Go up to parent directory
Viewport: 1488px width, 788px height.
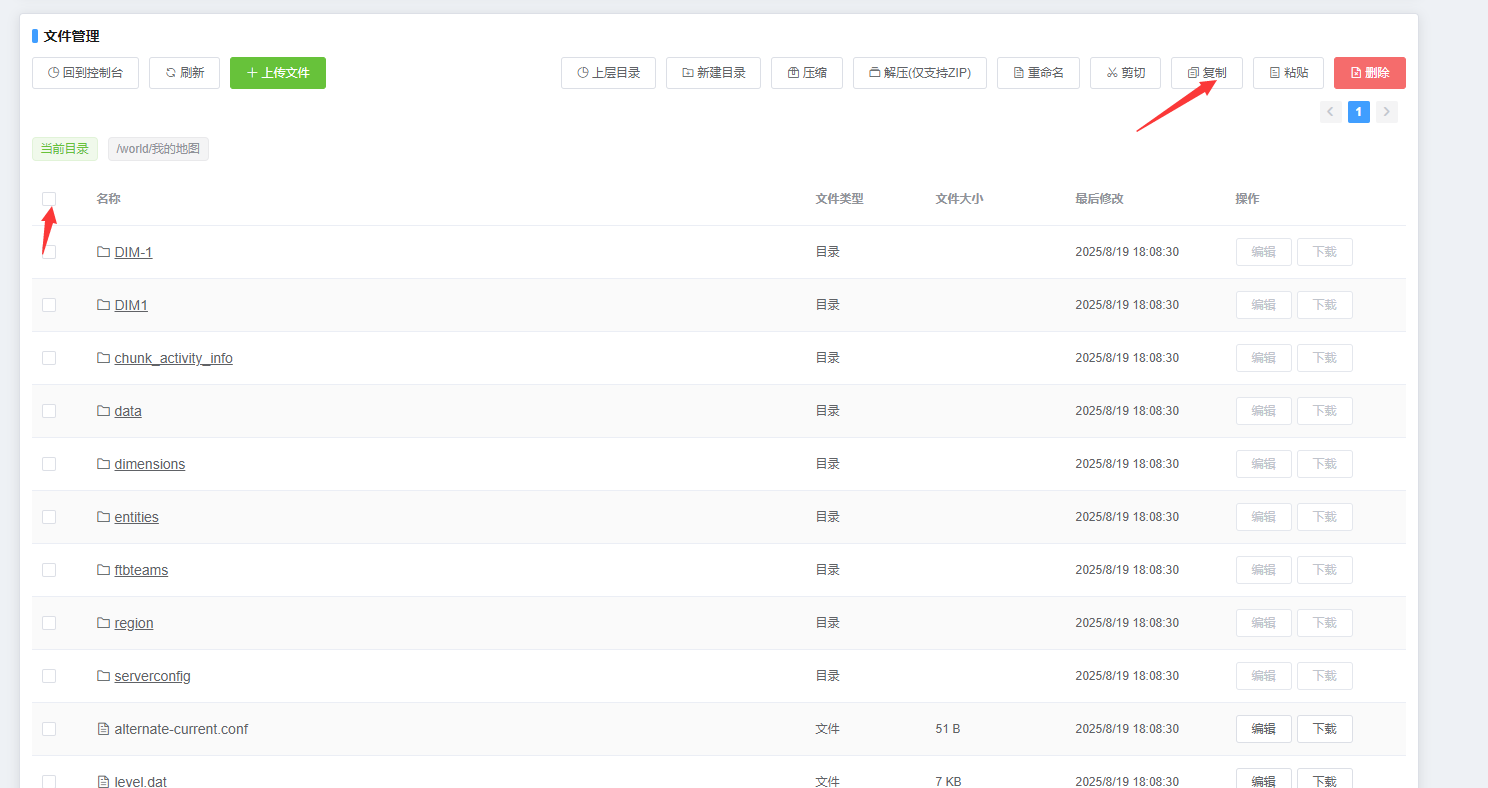pos(608,73)
